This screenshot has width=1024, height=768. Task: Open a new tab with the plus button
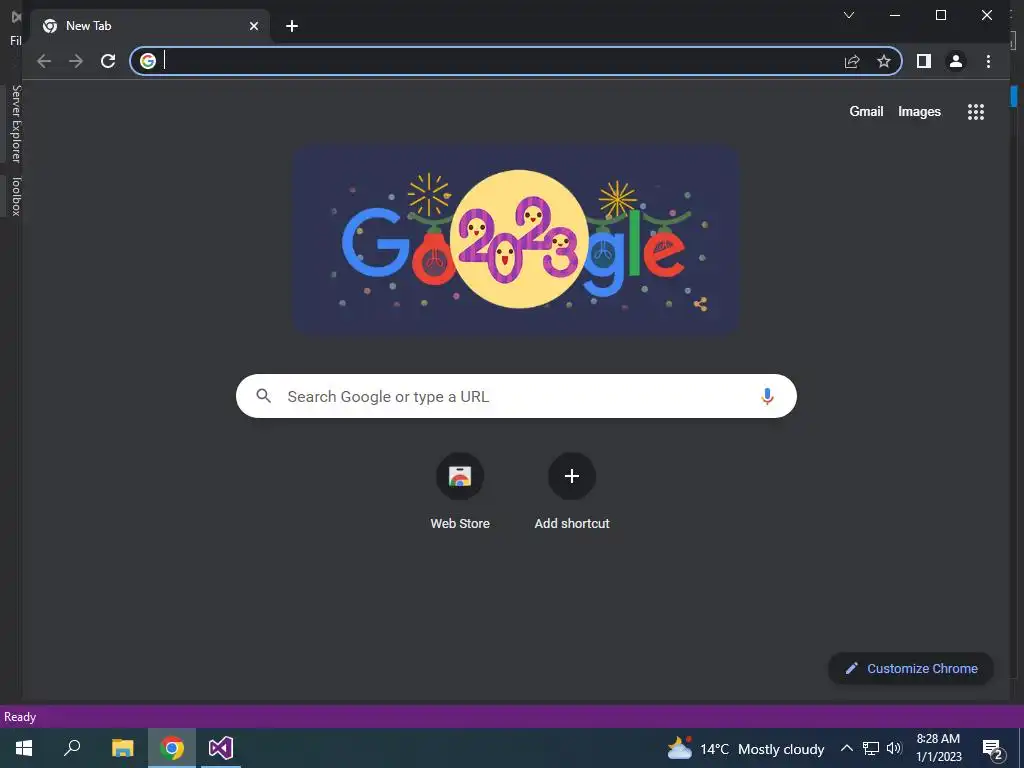[292, 26]
